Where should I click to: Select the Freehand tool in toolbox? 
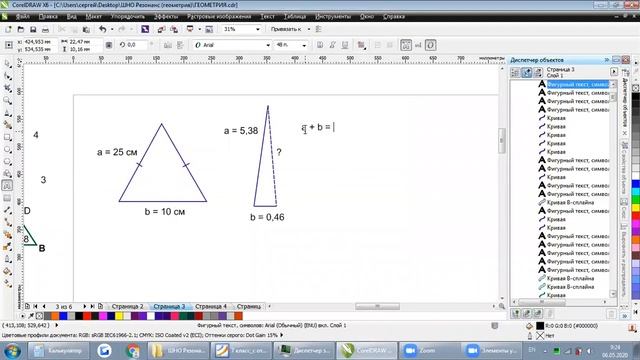point(7,113)
